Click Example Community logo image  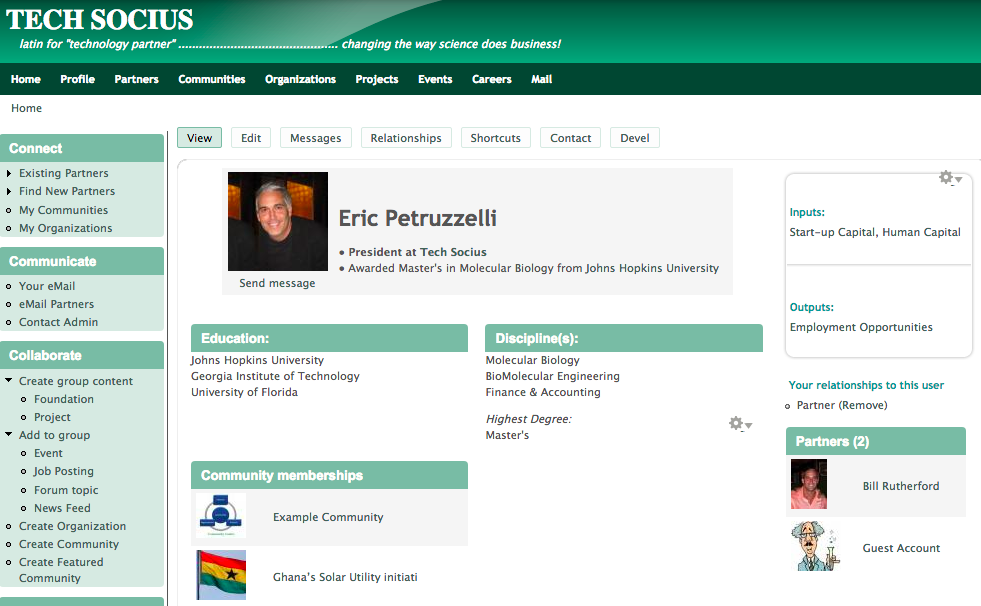221,517
